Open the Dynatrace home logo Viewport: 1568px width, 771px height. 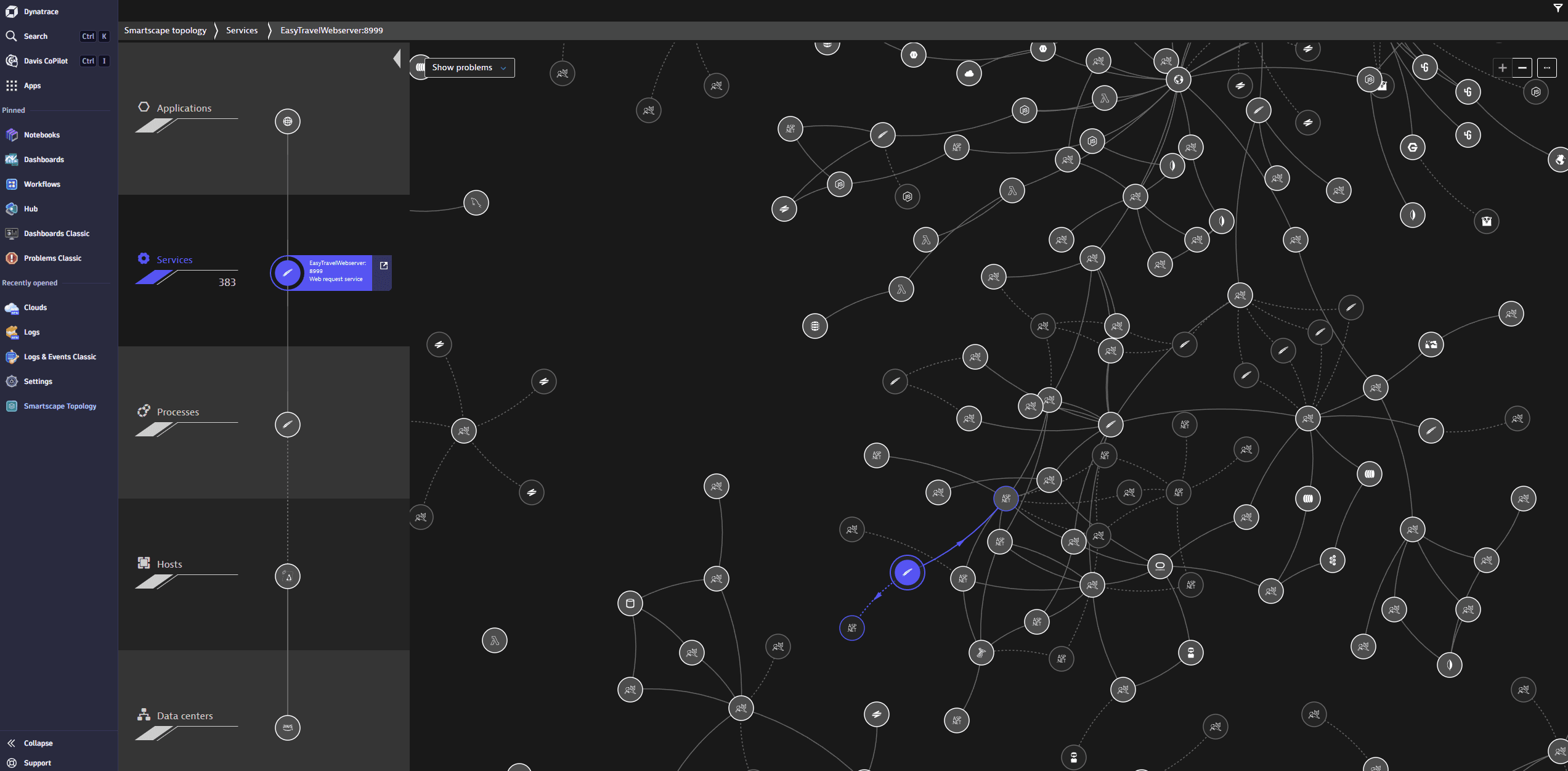(12, 12)
